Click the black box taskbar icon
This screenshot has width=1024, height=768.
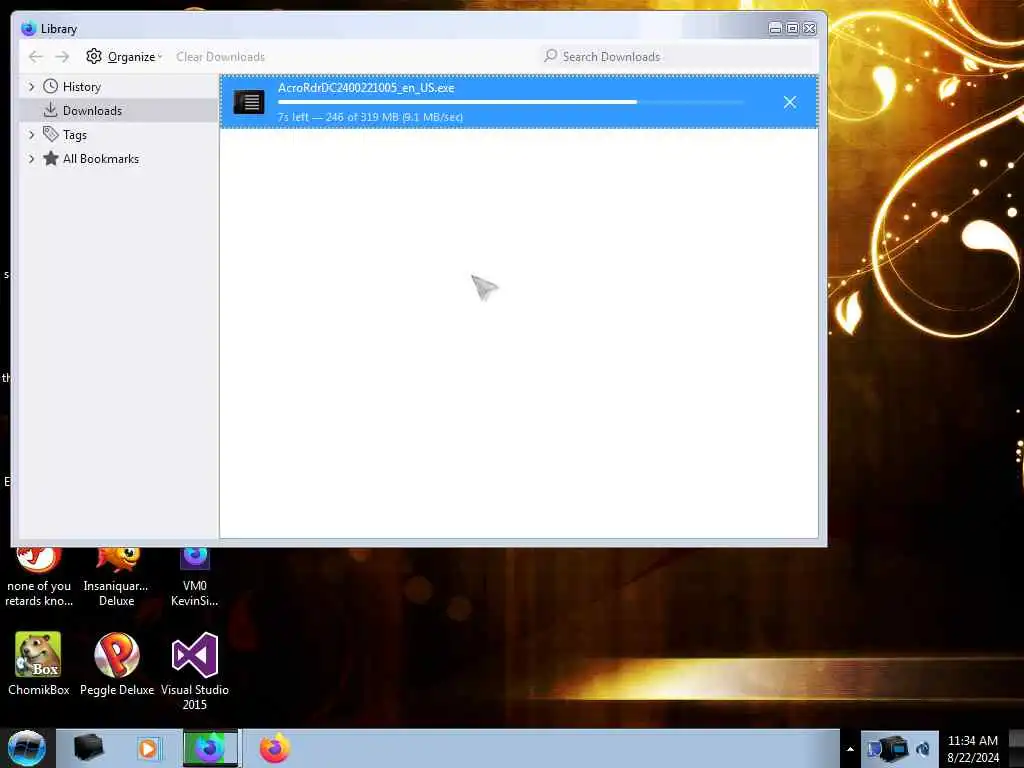89,748
